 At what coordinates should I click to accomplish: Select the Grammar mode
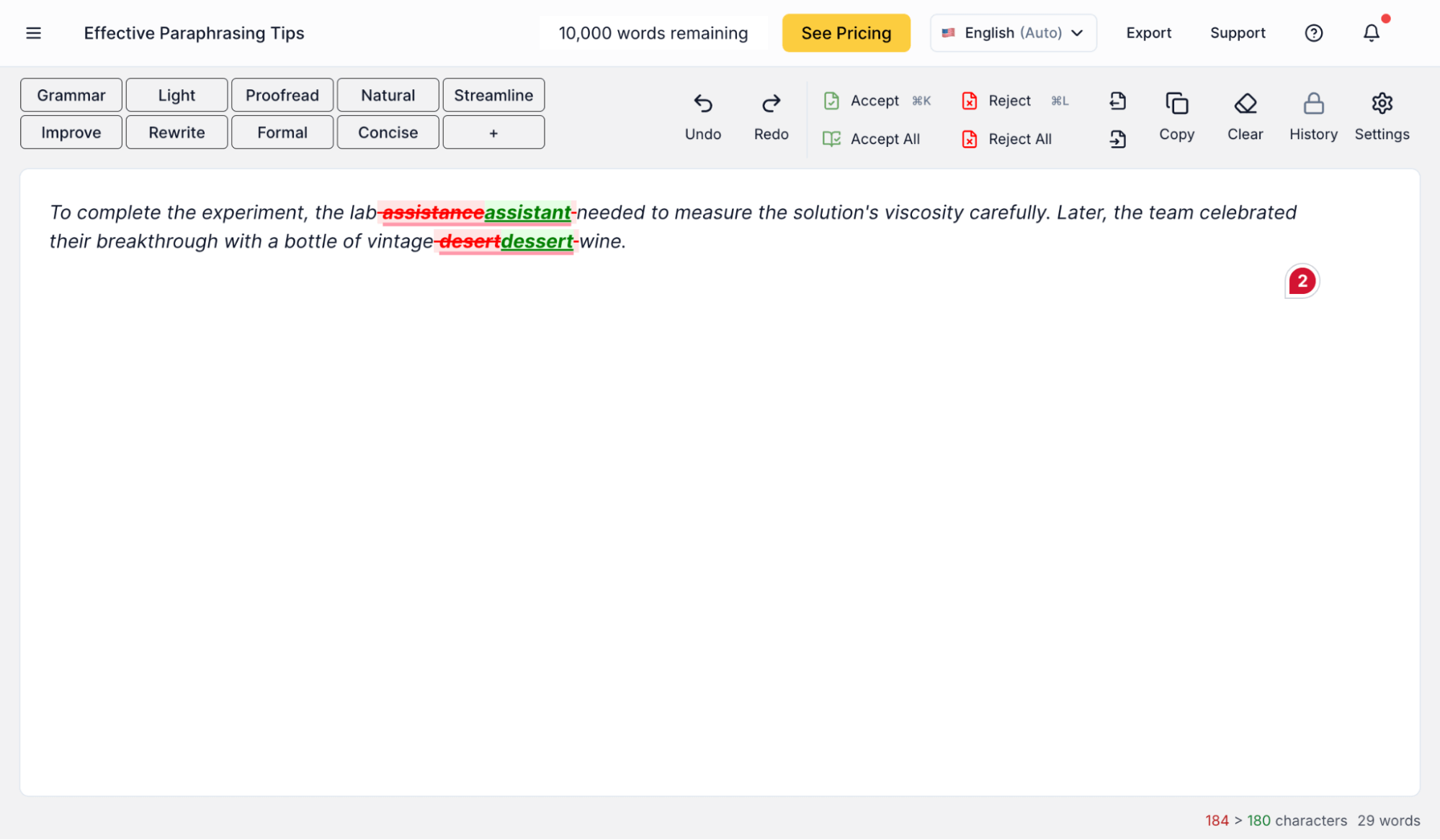(71, 95)
